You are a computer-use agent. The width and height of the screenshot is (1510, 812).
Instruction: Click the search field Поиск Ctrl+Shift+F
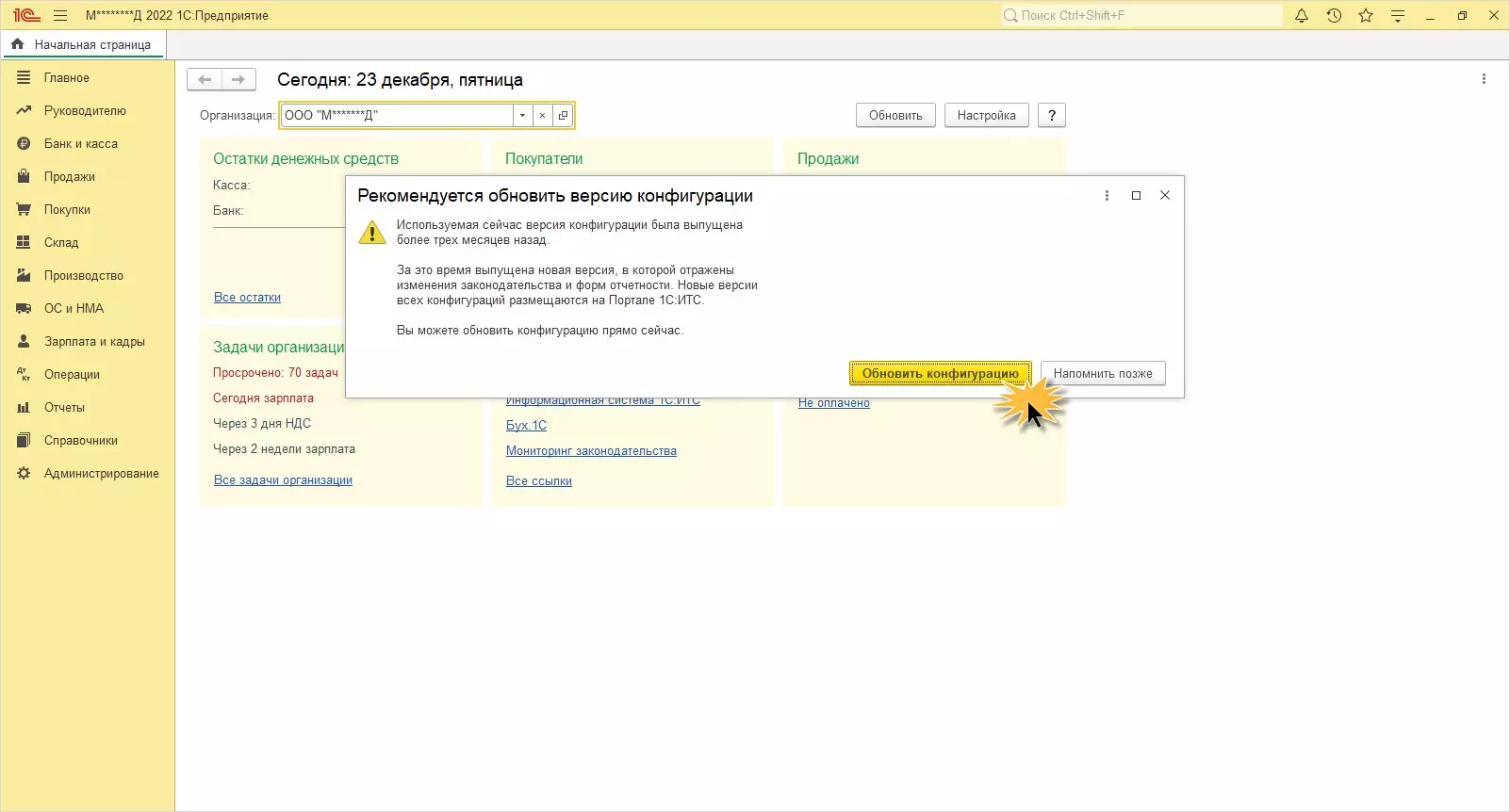coord(1141,15)
